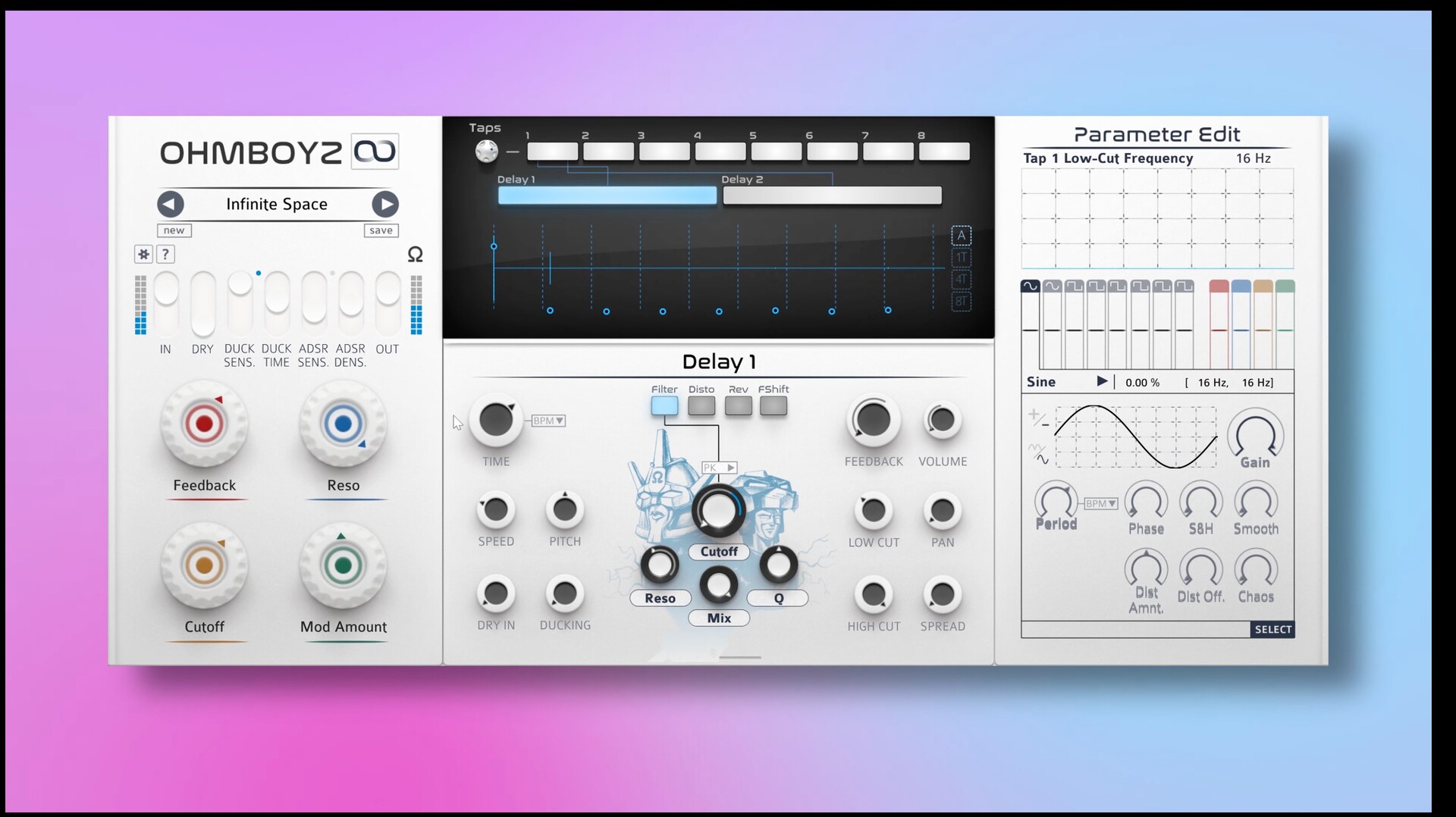This screenshot has width=1456, height=817.
Task: Select the Delay 2 bar
Action: (x=832, y=196)
